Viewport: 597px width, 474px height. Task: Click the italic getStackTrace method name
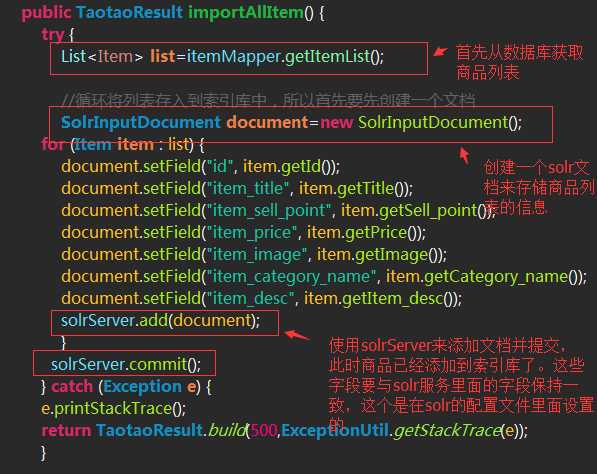click(447, 431)
